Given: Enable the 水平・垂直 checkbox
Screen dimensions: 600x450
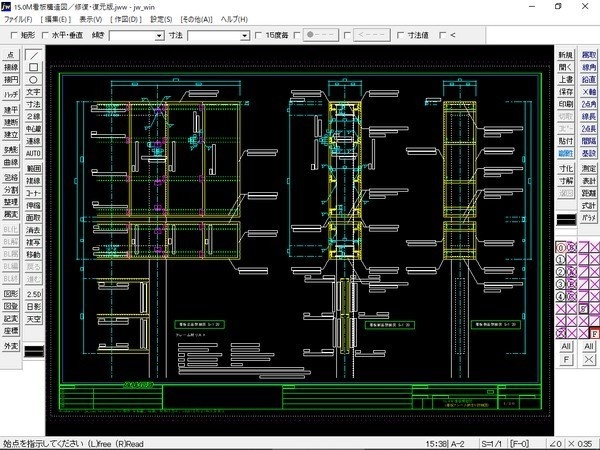Looking at the screenshot, I should coord(45,35).
